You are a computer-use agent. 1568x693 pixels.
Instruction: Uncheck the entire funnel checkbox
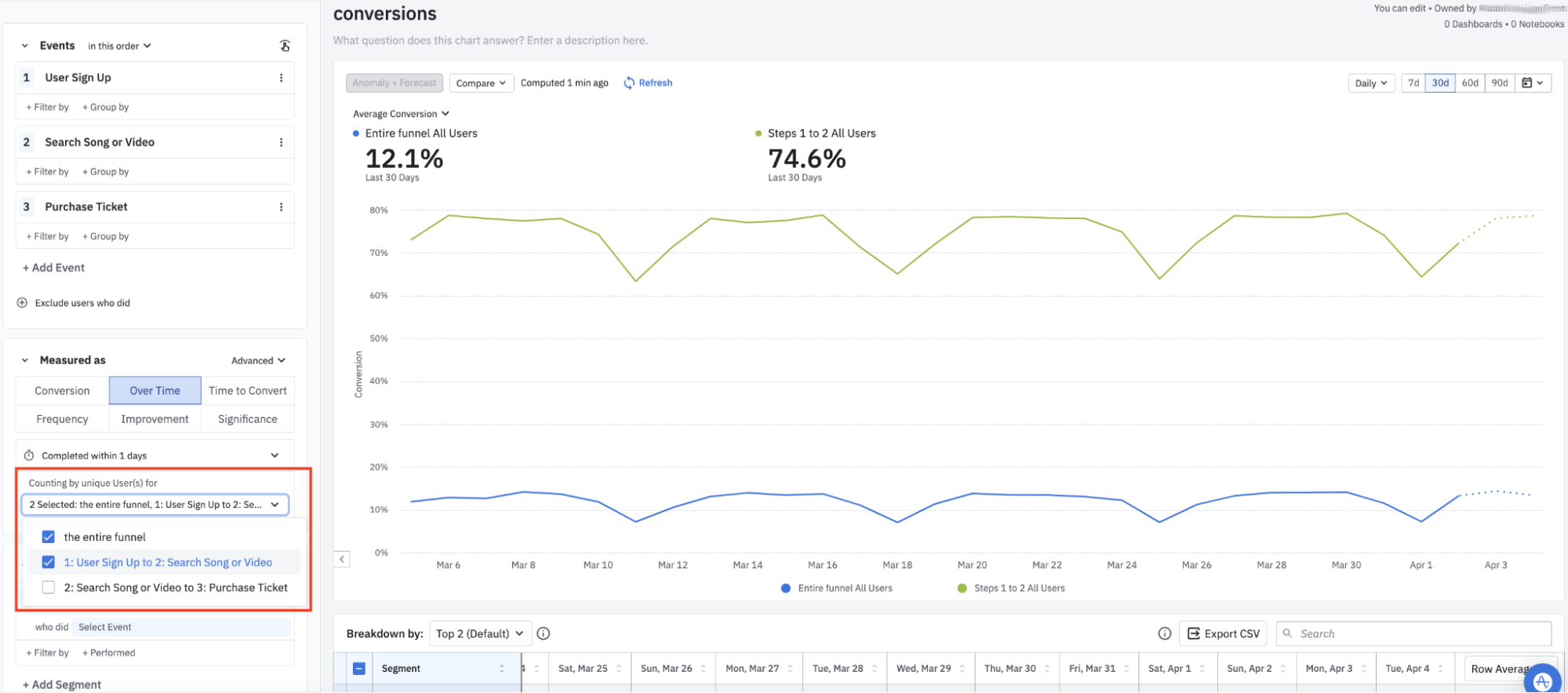49,538
